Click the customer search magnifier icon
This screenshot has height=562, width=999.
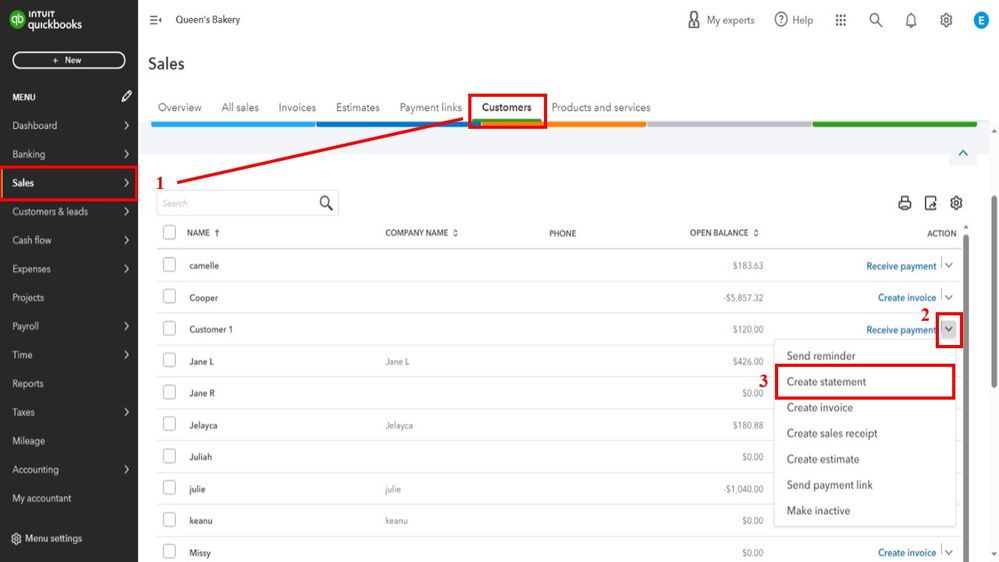[x=326, y=203]
